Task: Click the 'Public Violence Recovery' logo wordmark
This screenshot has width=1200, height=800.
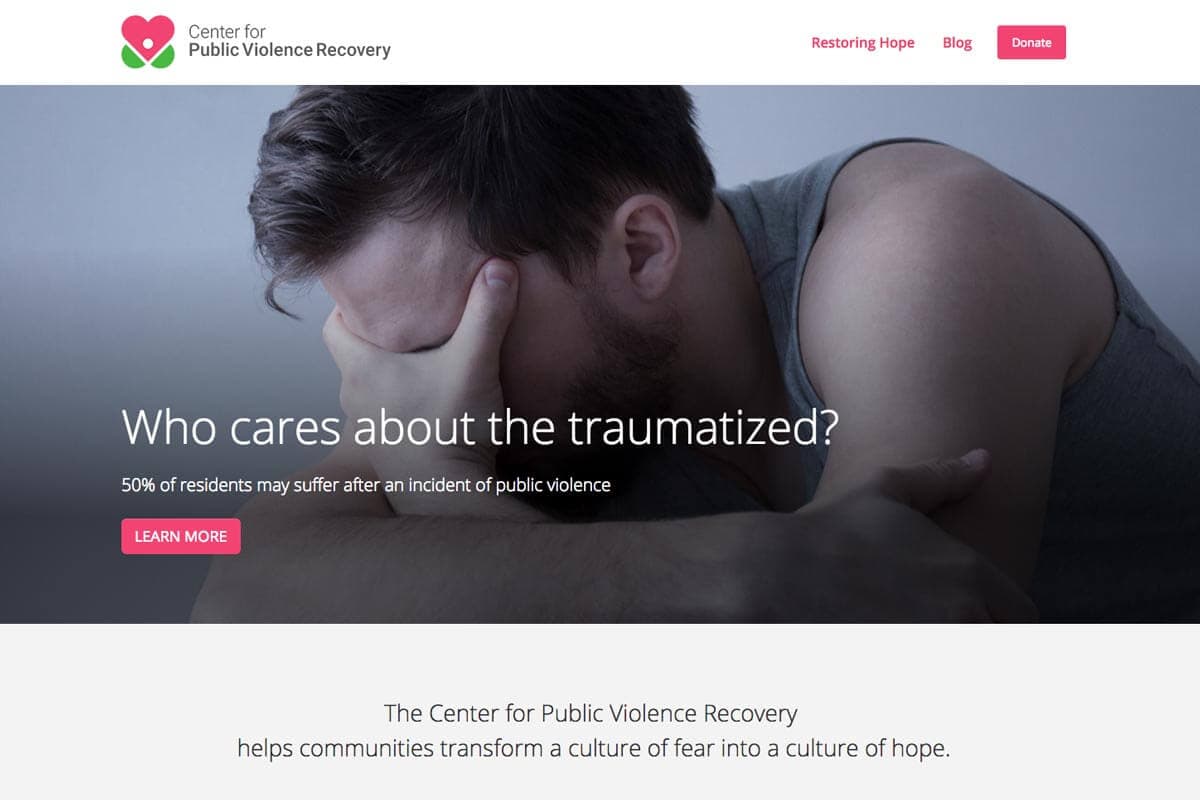Action: point(289,50)
